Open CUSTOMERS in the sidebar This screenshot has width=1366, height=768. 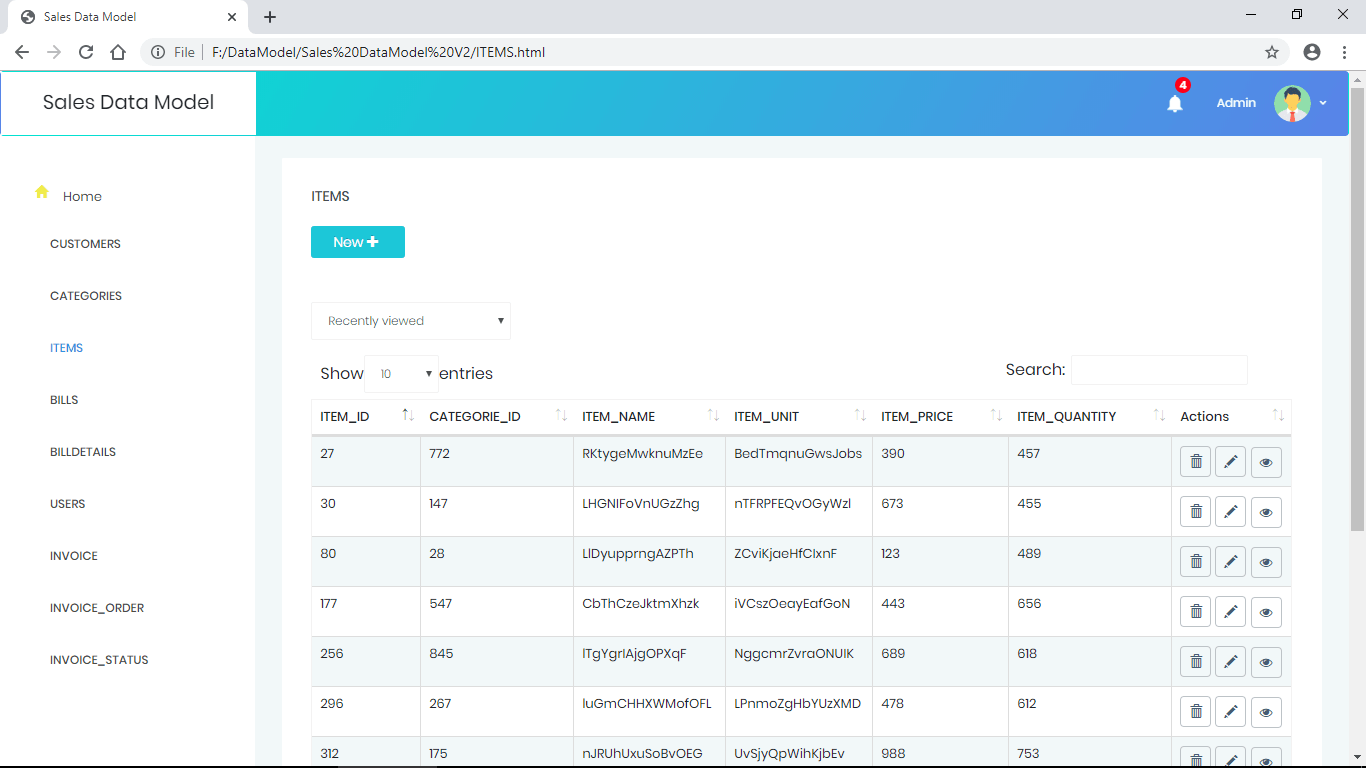[85, 244]
